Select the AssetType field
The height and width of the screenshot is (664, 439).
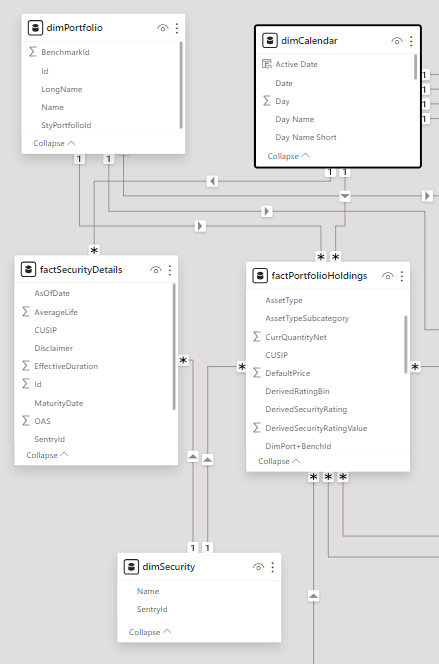point(284,300)
